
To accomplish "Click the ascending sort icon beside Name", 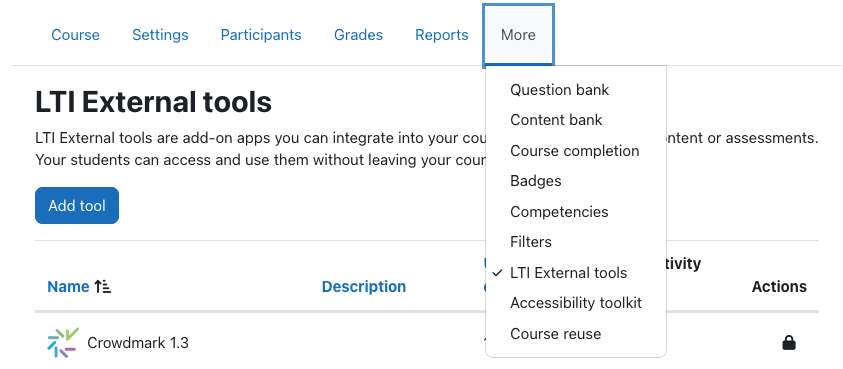I will click(x=102, y=287).
